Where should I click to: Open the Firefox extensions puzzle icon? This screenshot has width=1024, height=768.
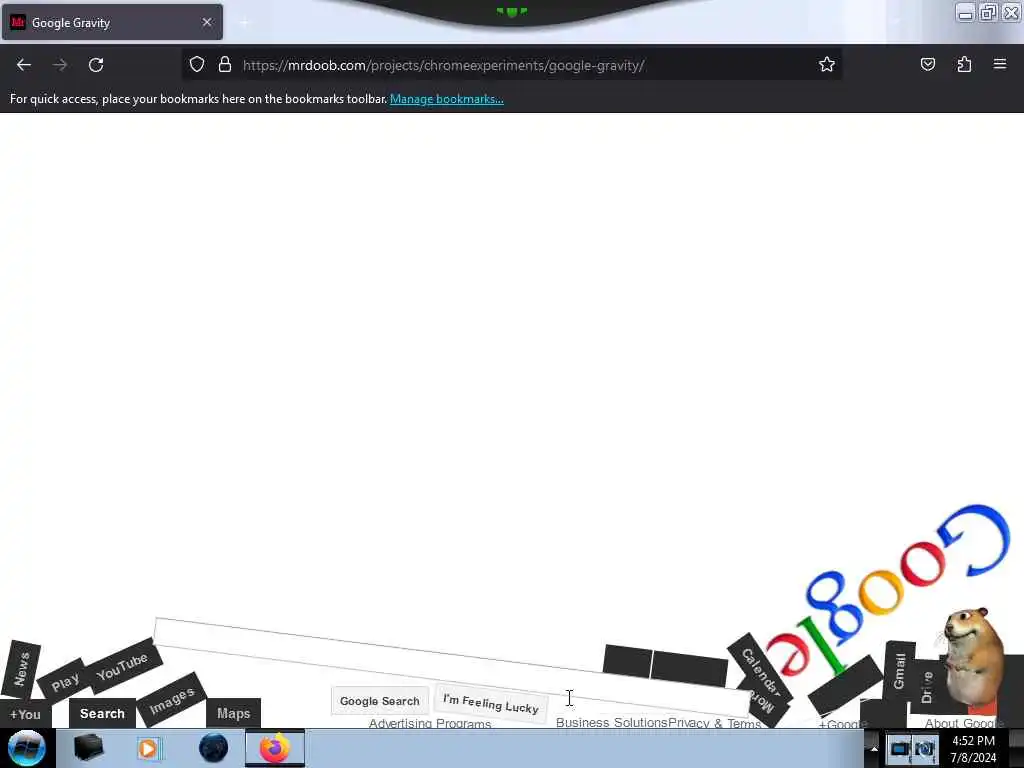(964, 64)
